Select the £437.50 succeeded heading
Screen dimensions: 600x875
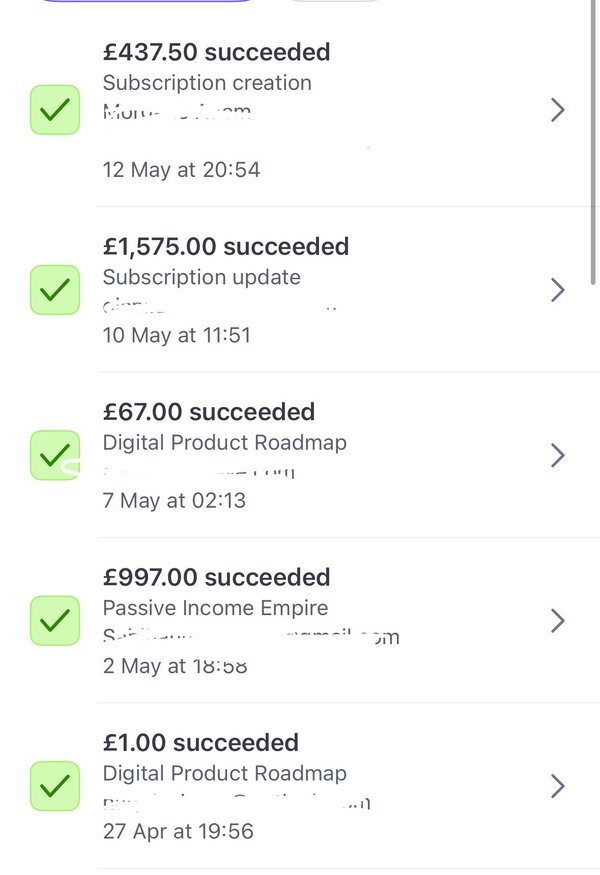[x=217, y=52]
